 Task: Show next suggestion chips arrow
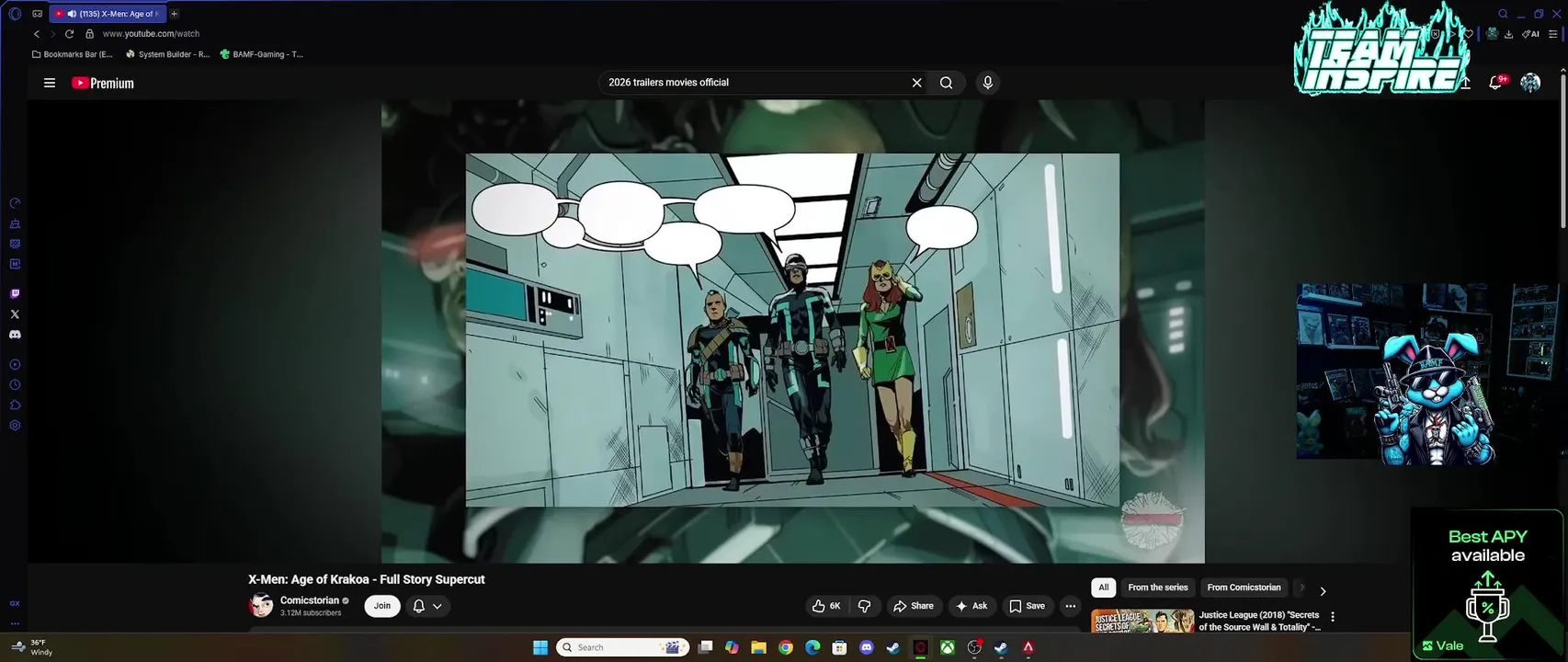pos(1323,591)
